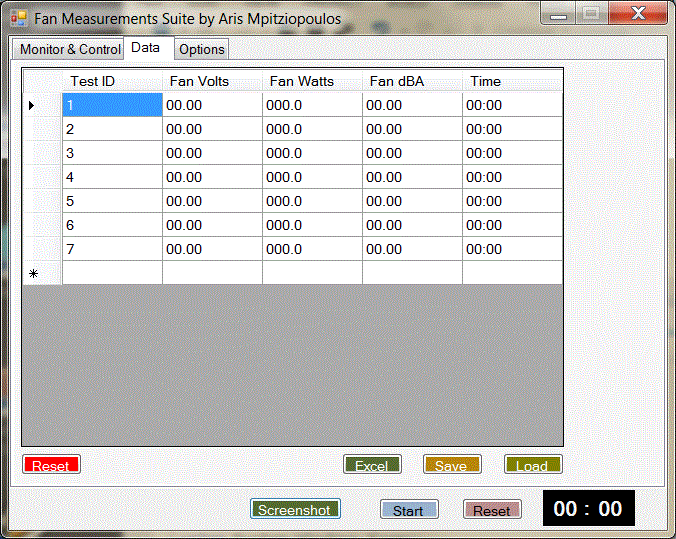
Task: Select Test ID cell 1
Action: 112,105
